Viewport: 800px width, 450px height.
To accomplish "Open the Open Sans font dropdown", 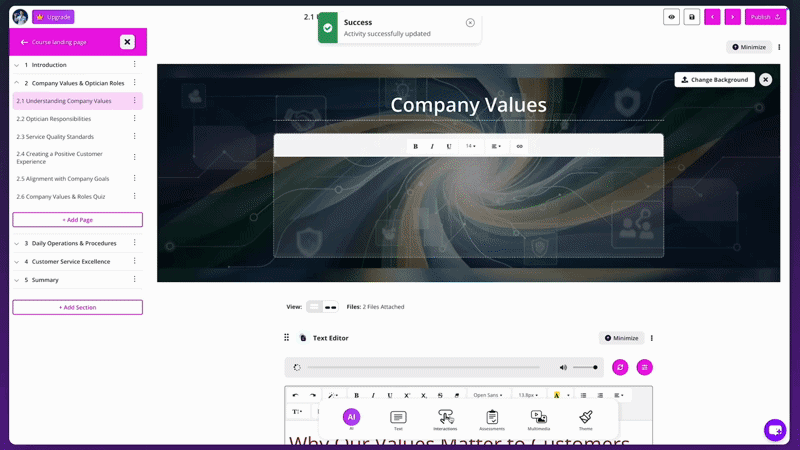I will (488, 395).
